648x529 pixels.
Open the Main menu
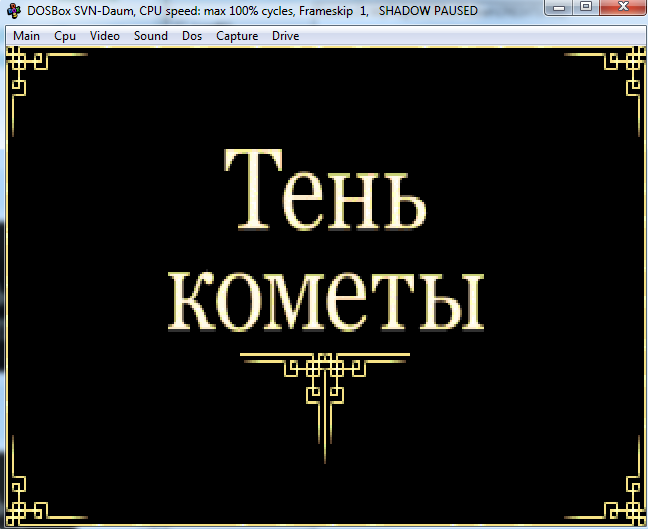point(26,36)
